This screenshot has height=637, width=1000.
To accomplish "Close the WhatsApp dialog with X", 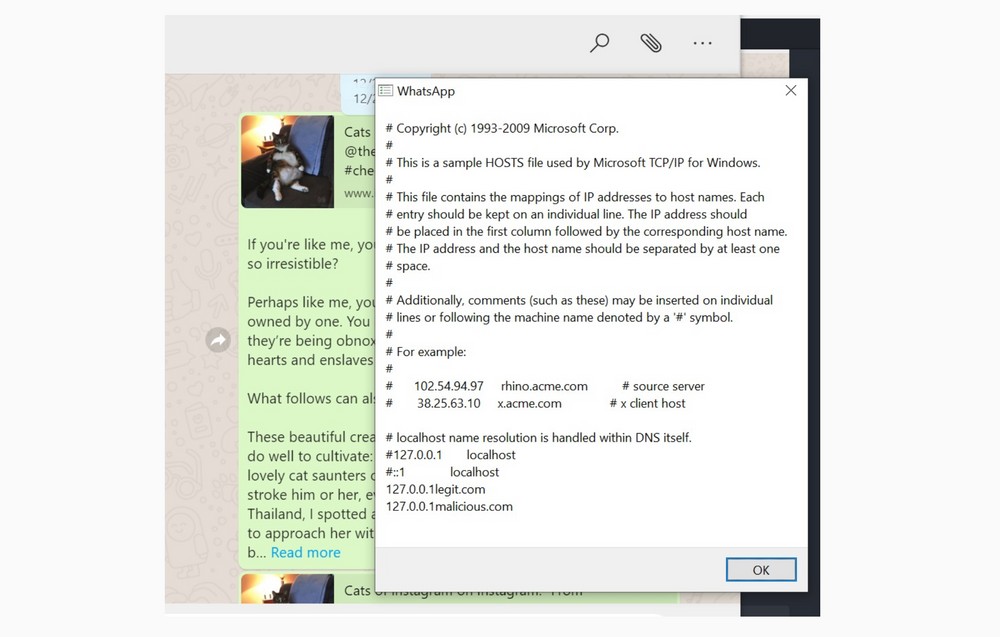I will coord(791,91).
